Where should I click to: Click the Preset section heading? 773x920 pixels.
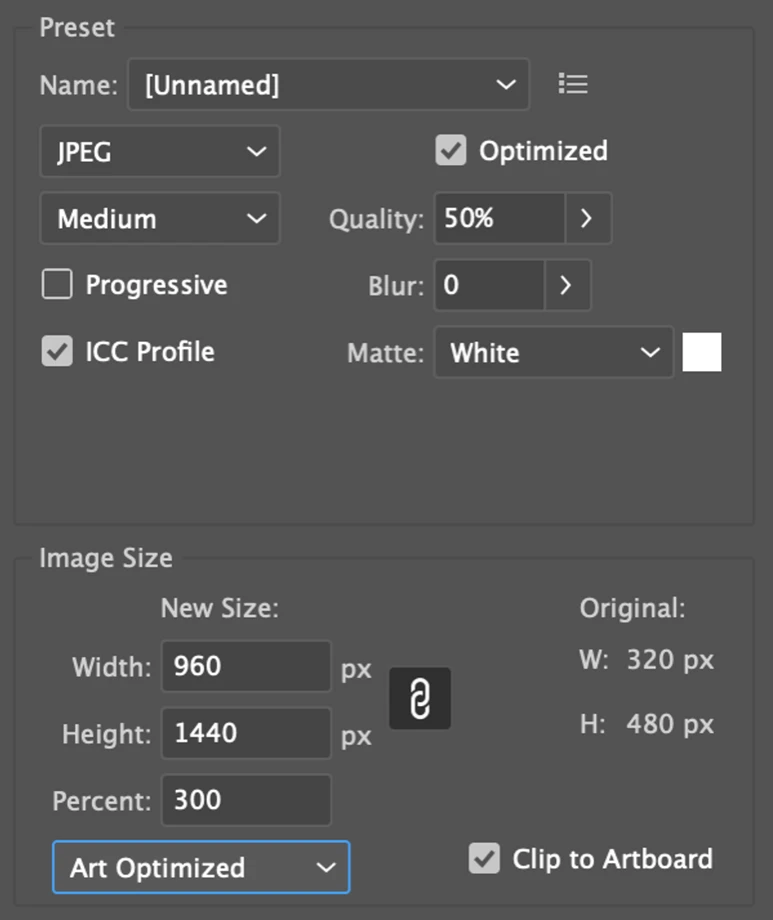[x=77, y=28]
